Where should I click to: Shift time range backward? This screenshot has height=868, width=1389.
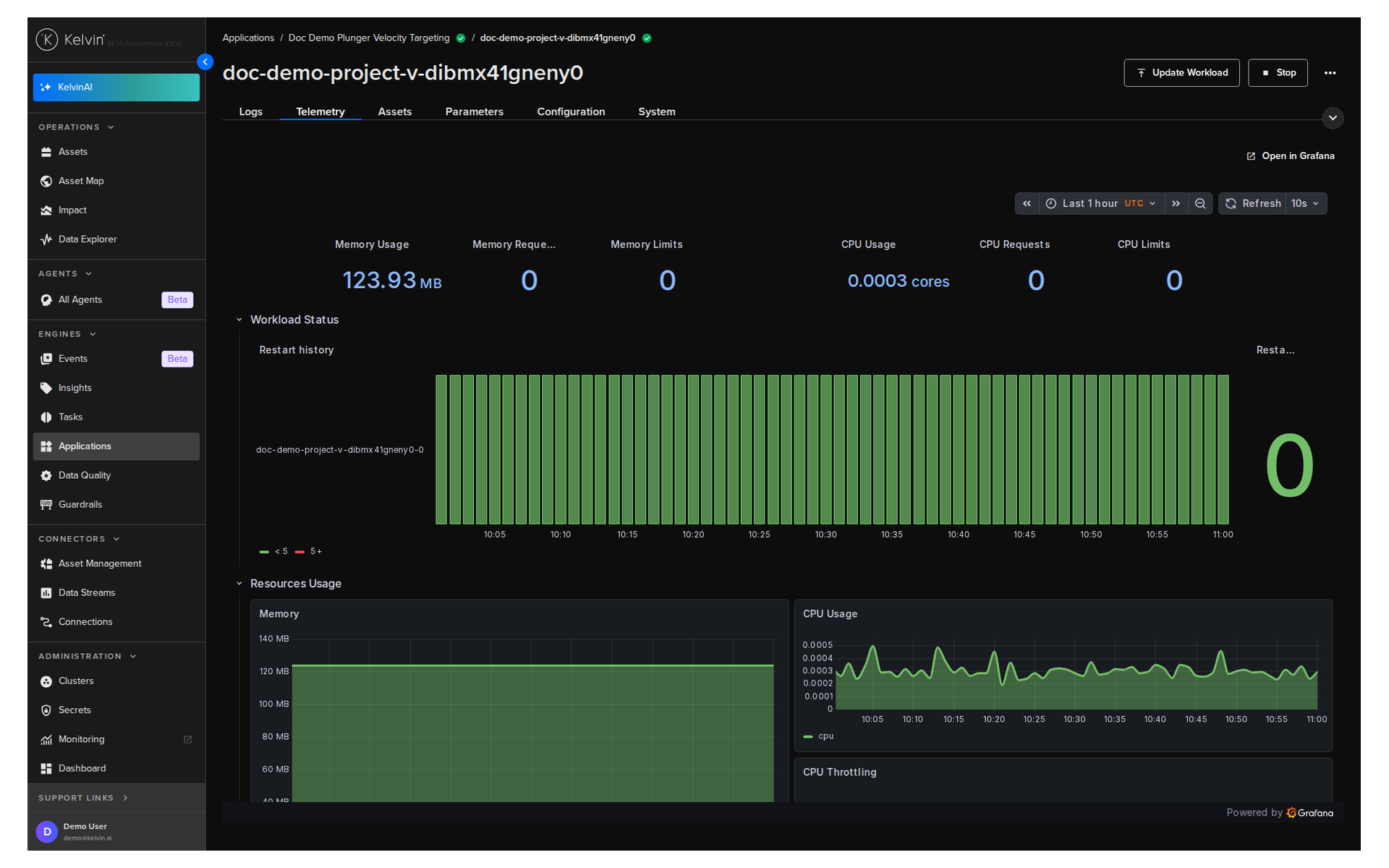pos(1027,204)
